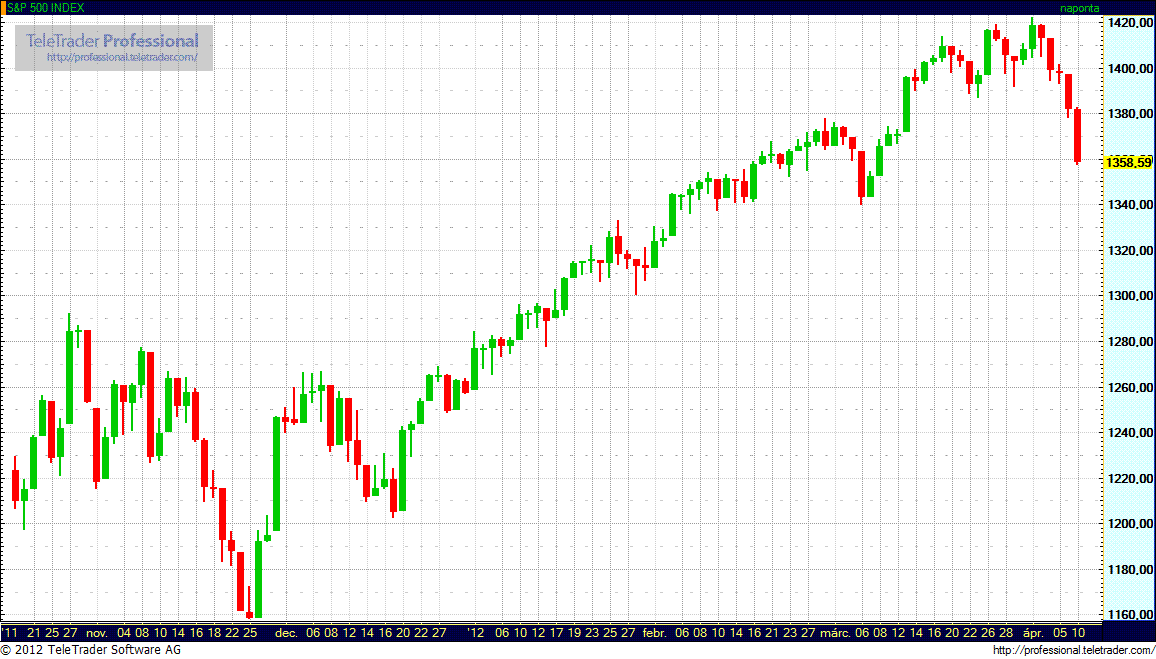Click the 1160,00 price axis label
1156x659 pixels.
point(1127,615)
